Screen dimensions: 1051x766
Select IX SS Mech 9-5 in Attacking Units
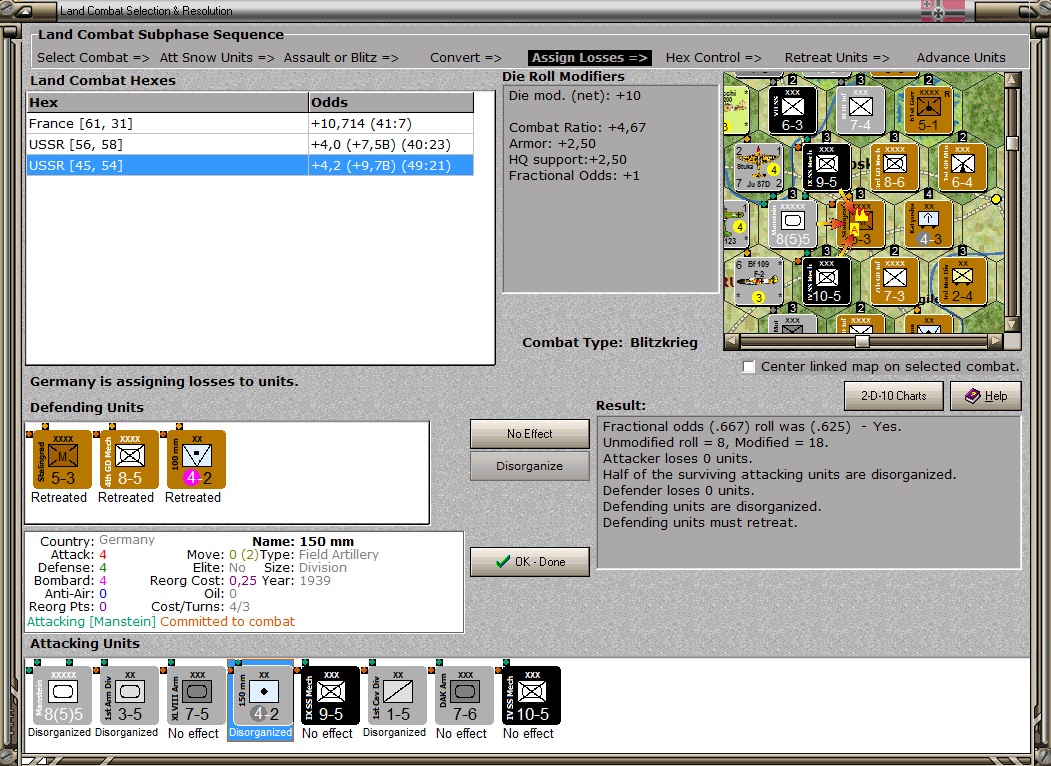tap(330, 695)
